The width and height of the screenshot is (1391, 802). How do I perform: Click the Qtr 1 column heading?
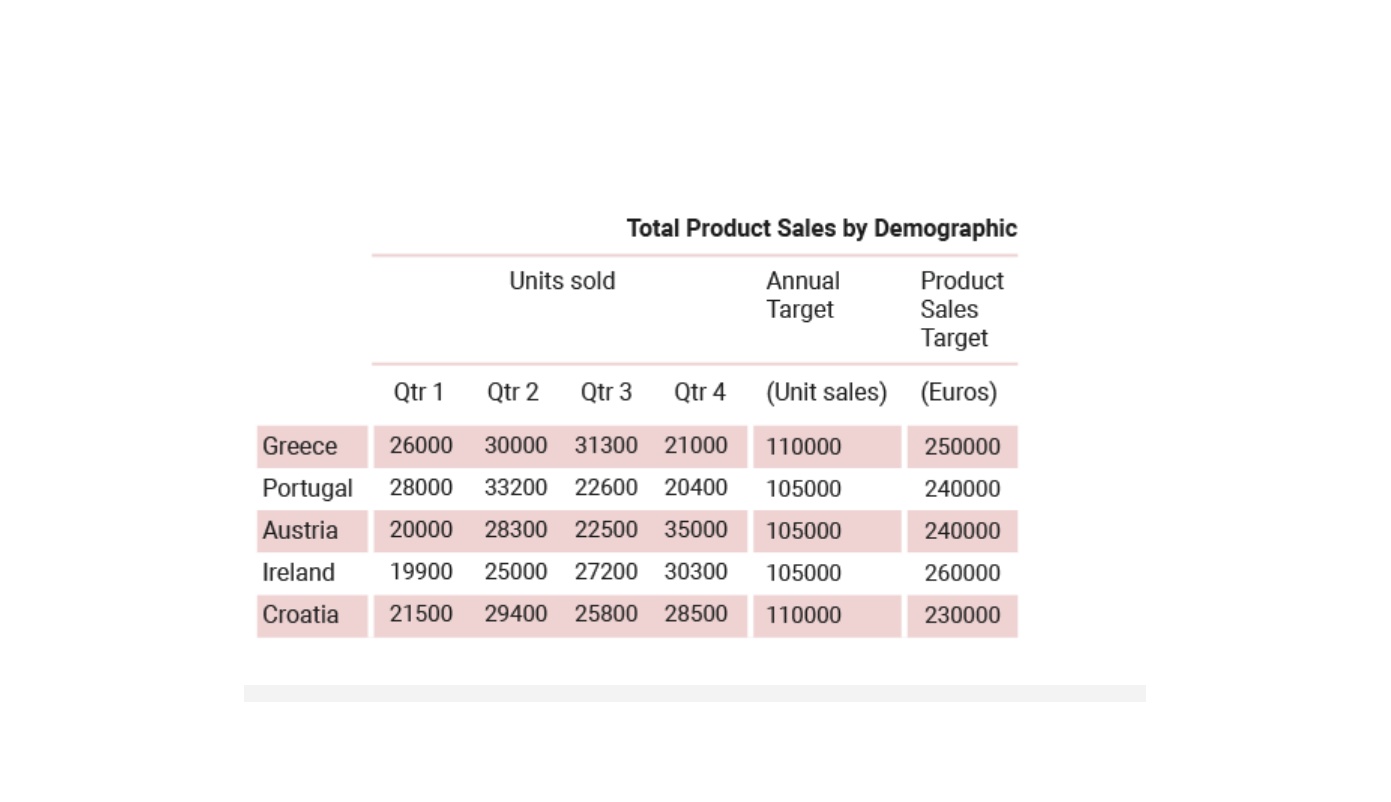pos(418,392)
